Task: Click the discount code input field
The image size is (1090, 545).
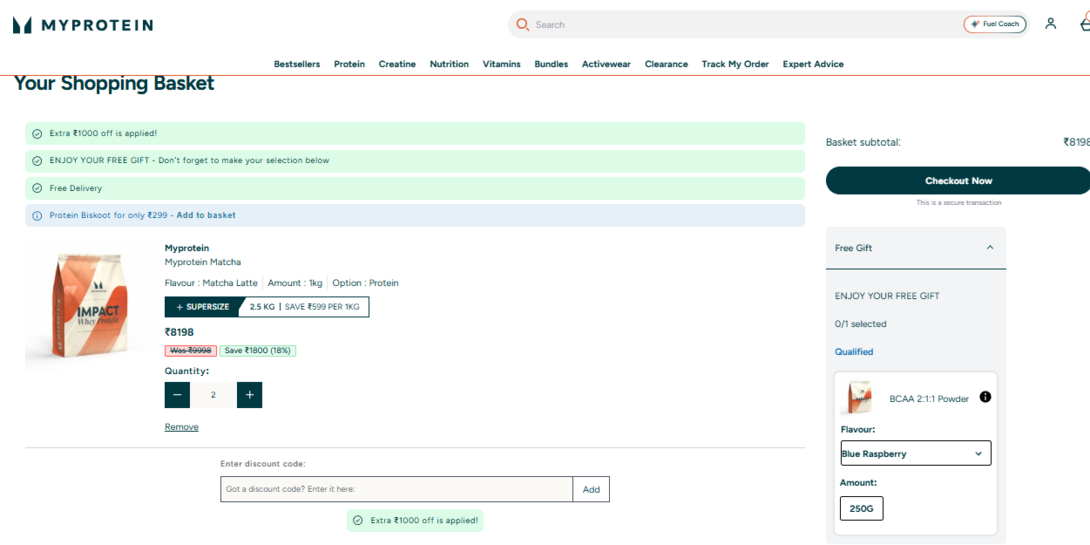Action: 396,489
